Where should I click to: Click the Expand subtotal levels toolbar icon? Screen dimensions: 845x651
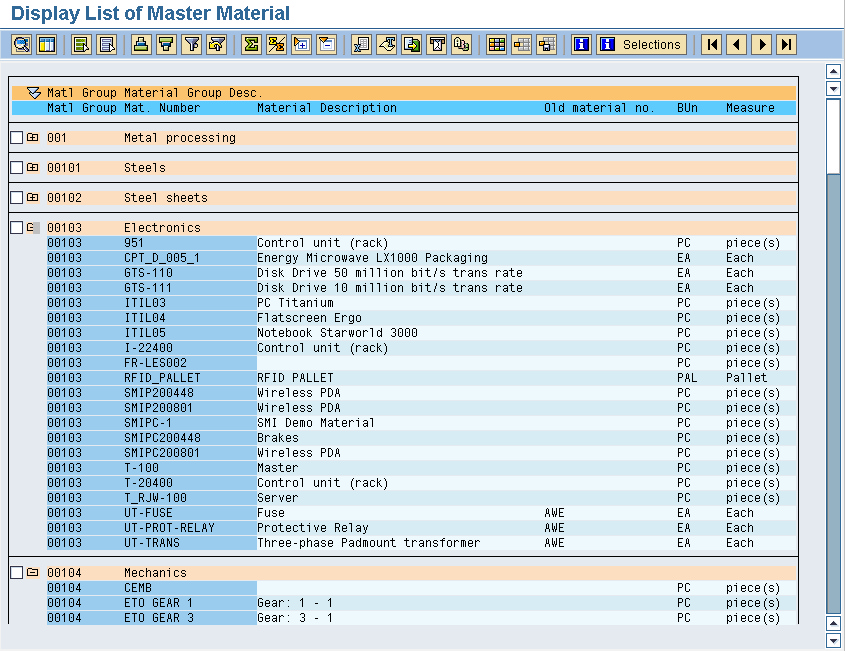302,44
